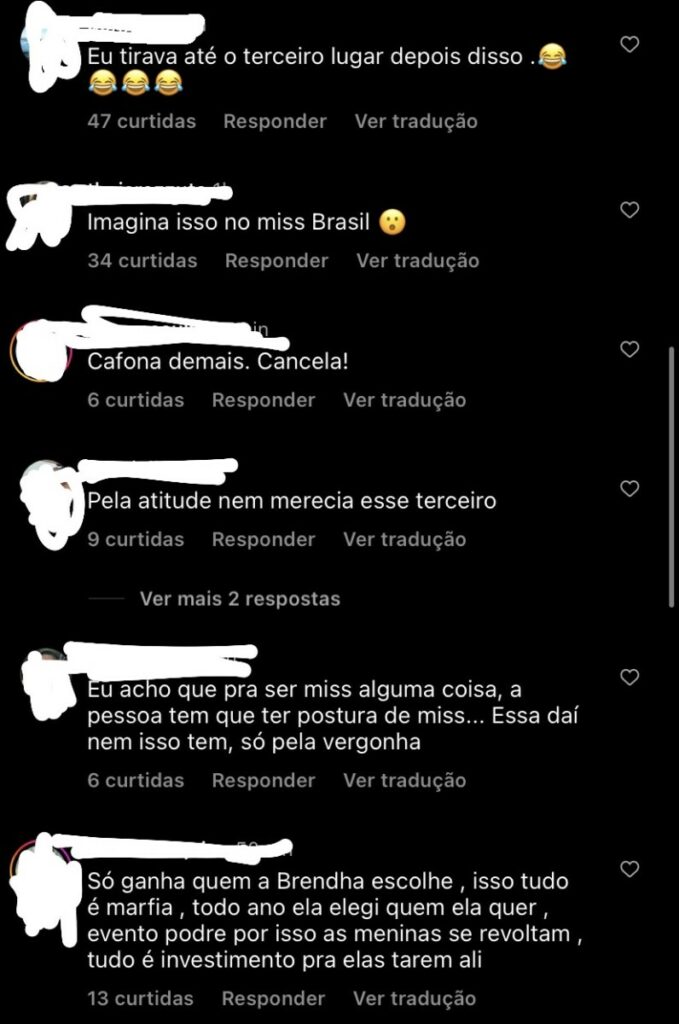The height and width of the screenshot is (1024, 679).
Task: Heart the 'Pela atitude nem merecia' comment
Action: click(x=629, y=488)
